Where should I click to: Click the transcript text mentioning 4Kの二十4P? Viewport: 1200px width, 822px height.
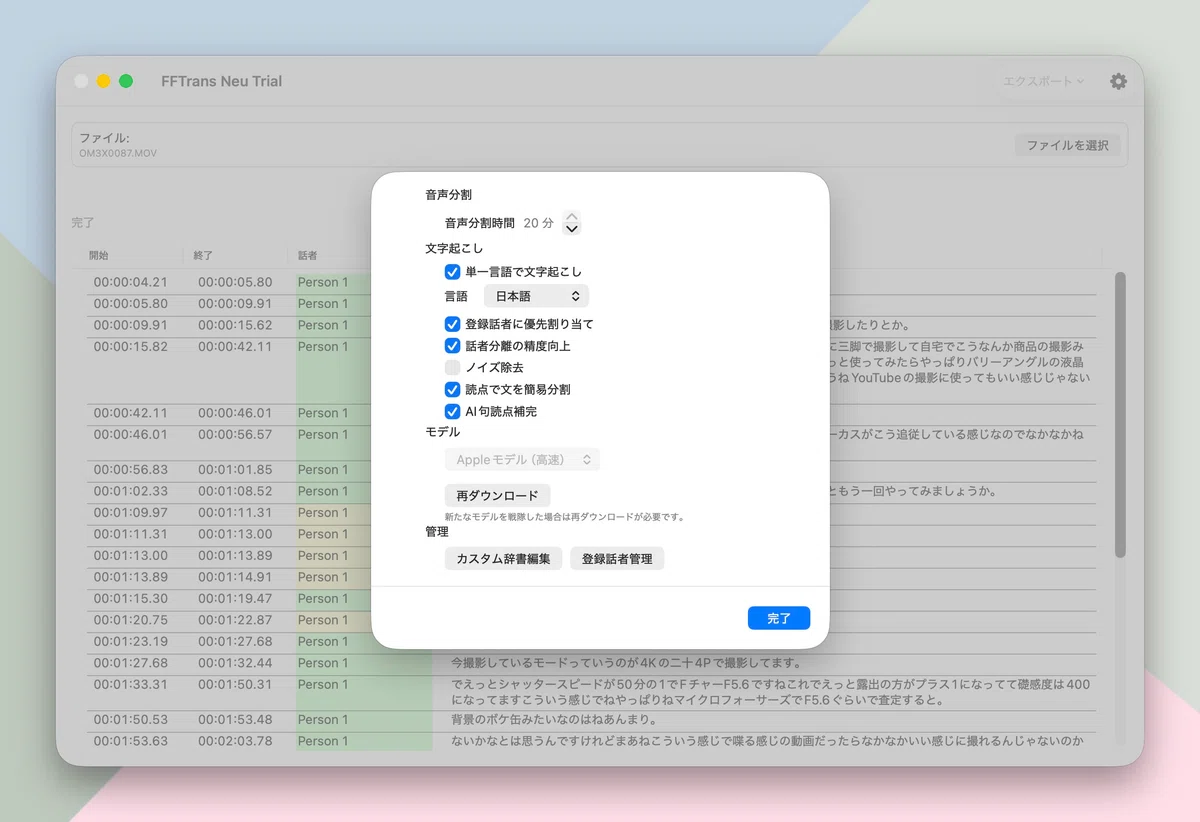pyautogui.click(x=627, y=663)
